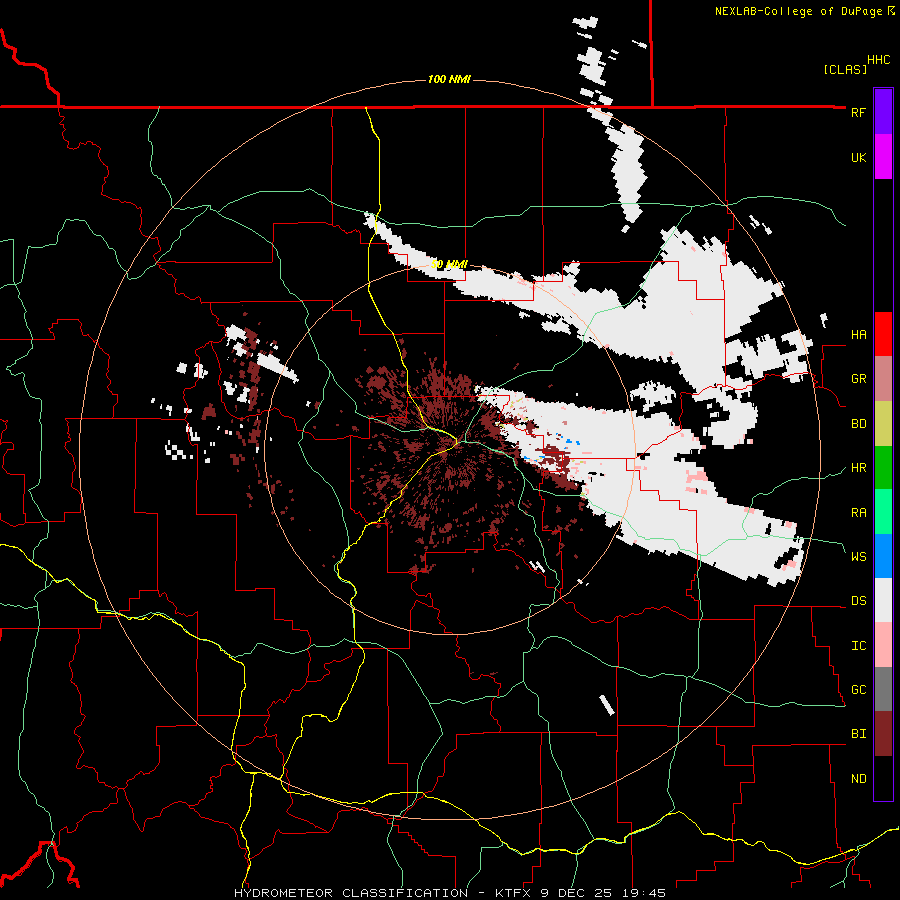Click the BI legend label
The image size is (900, 900).
click(x=858, y=734)
